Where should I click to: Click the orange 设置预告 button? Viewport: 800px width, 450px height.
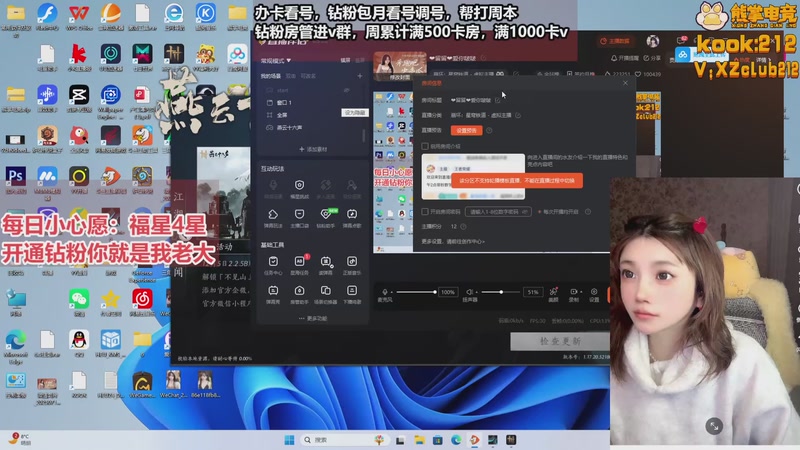pos(466,131)
